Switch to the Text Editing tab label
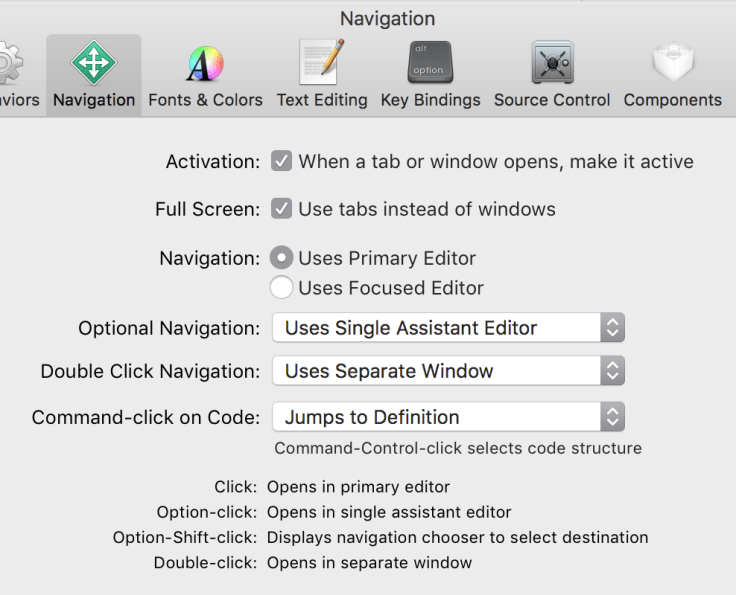Screen dimensions: 736x595 click(x=322, y=100)
